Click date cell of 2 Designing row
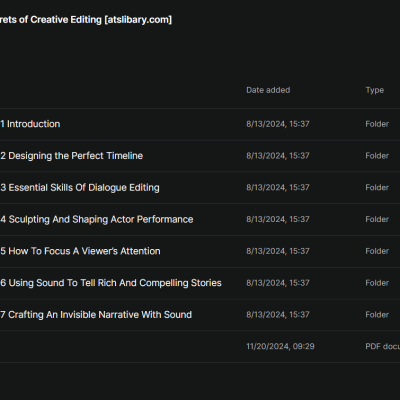Viewport: 400px width, 400px height. point(278,156)
